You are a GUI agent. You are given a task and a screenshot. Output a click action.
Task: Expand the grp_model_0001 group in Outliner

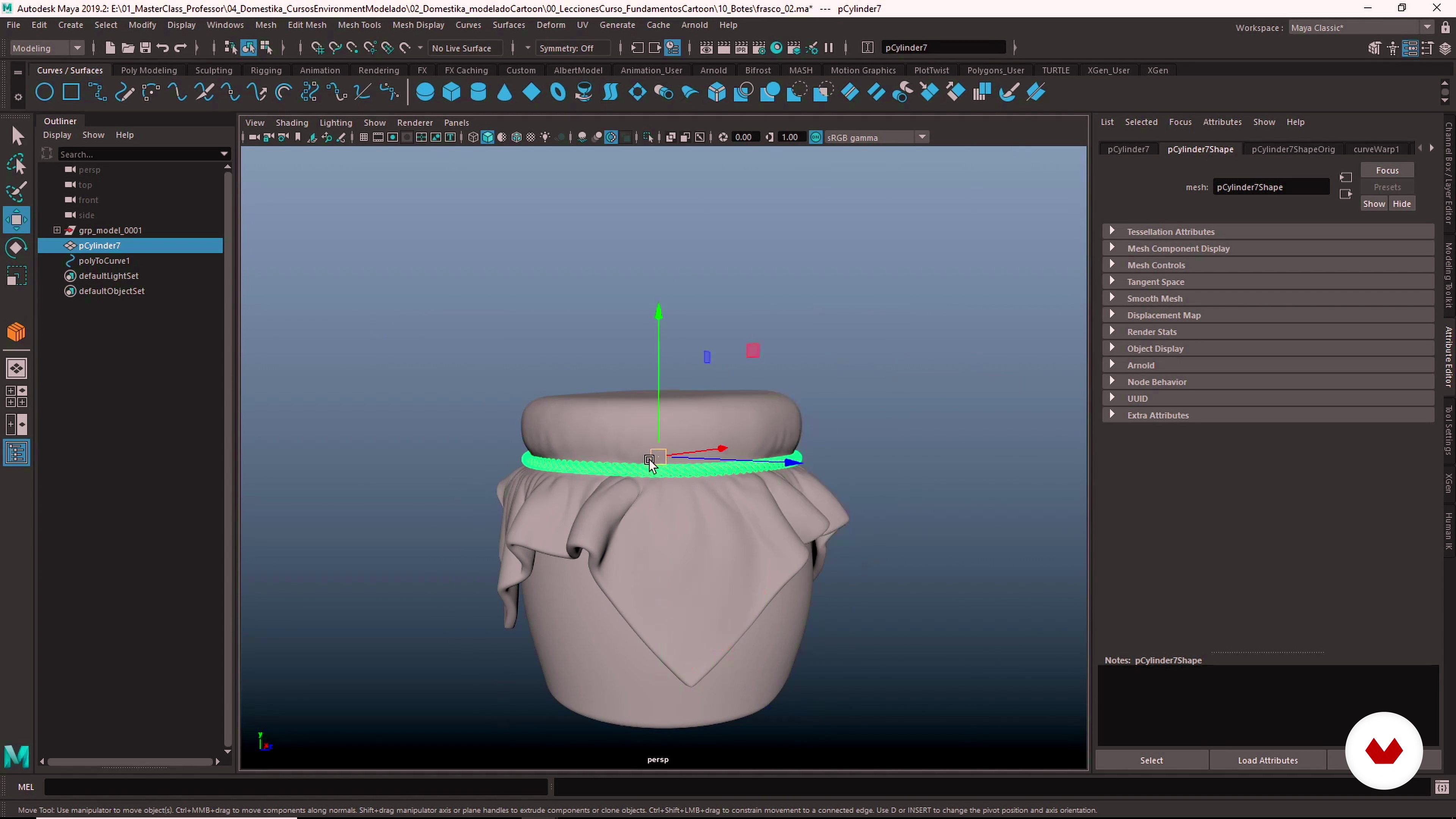tap(56, 230)
